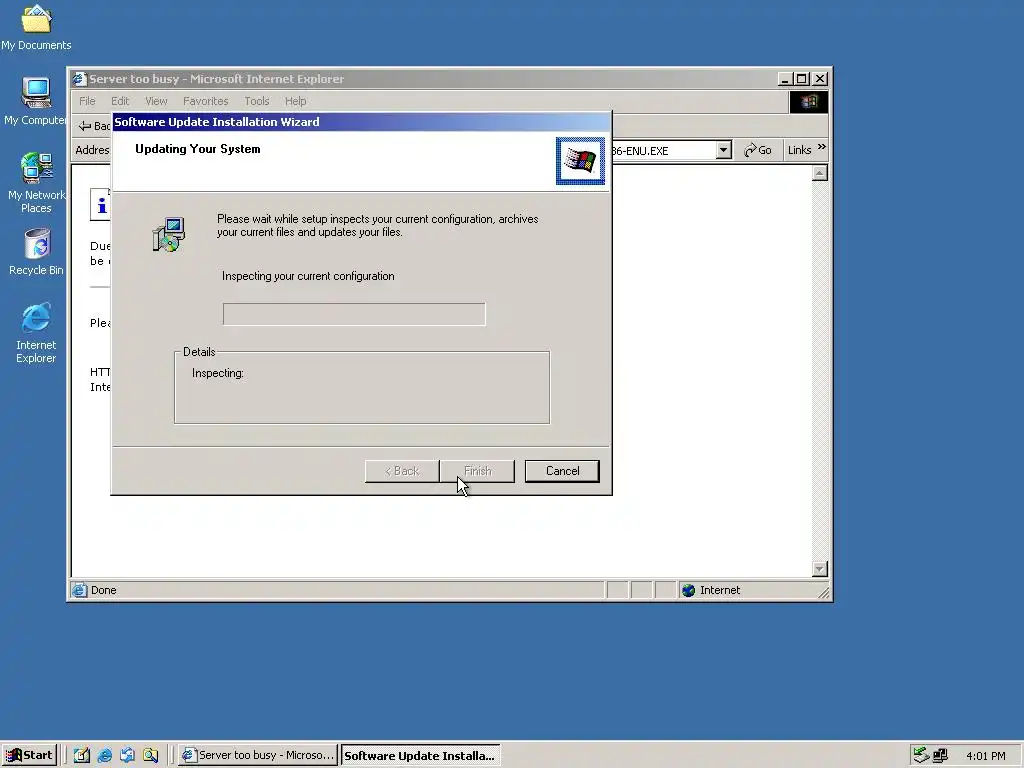
Task: Click the Windows flag icon in wizard header
Action: (580, 161)
